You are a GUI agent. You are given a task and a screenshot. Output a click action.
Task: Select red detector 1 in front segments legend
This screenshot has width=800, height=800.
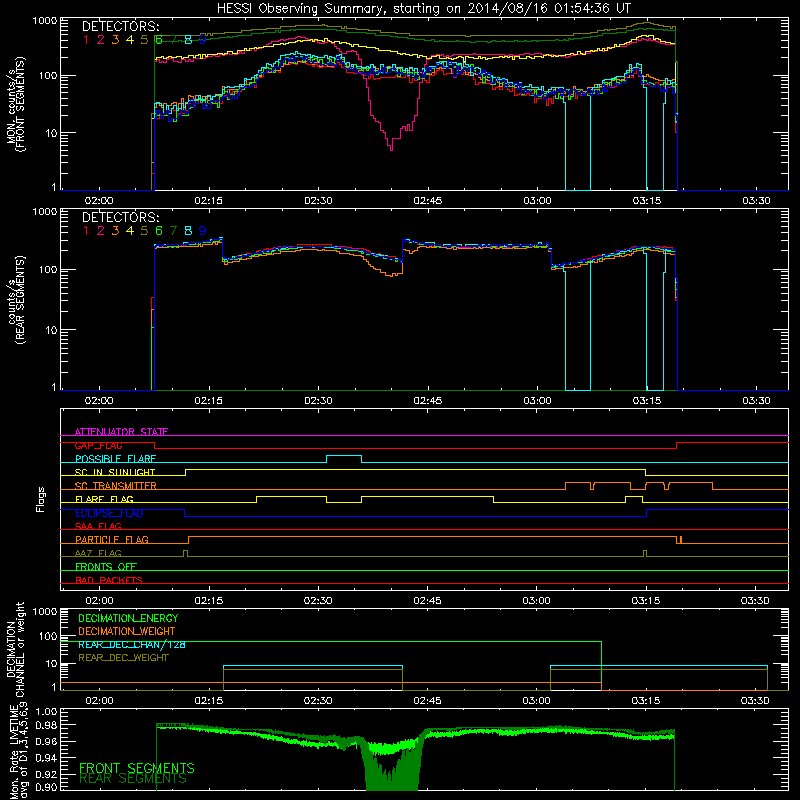click(86, 40)
